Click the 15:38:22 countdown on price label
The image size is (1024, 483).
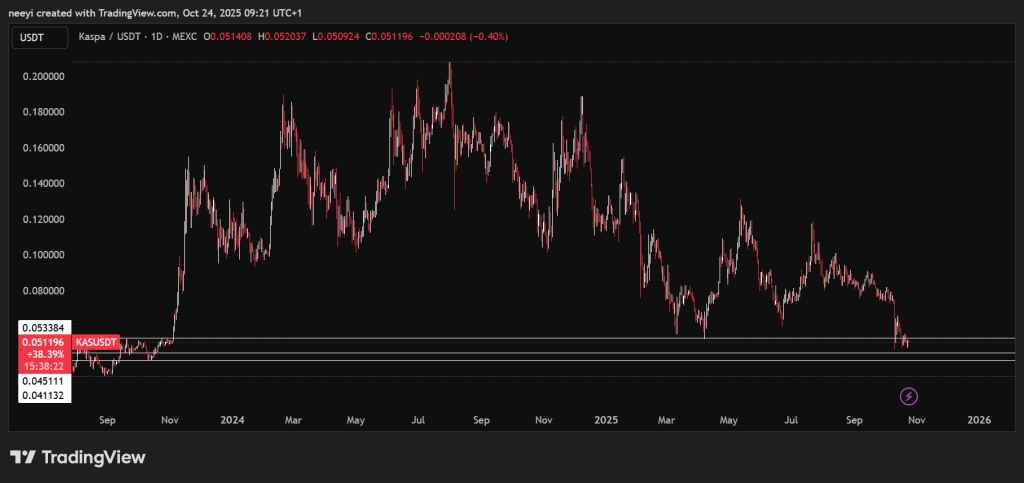click(42, 367)
